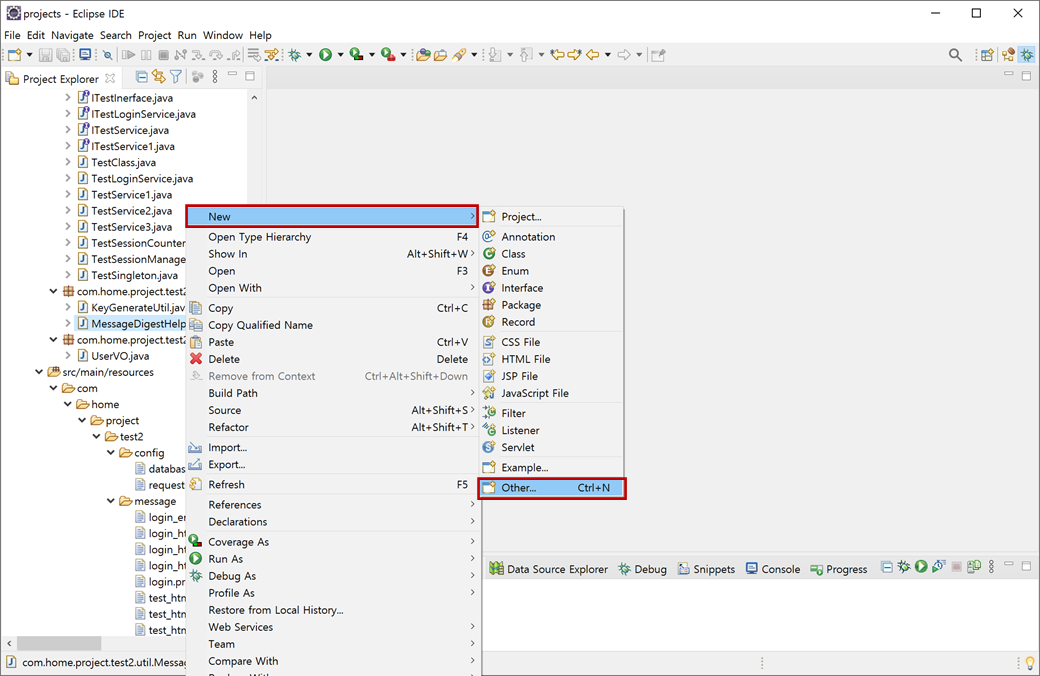Expand the UserVO.java tree node
Screen dimensions: 1040x676
[x=68, y=356]
